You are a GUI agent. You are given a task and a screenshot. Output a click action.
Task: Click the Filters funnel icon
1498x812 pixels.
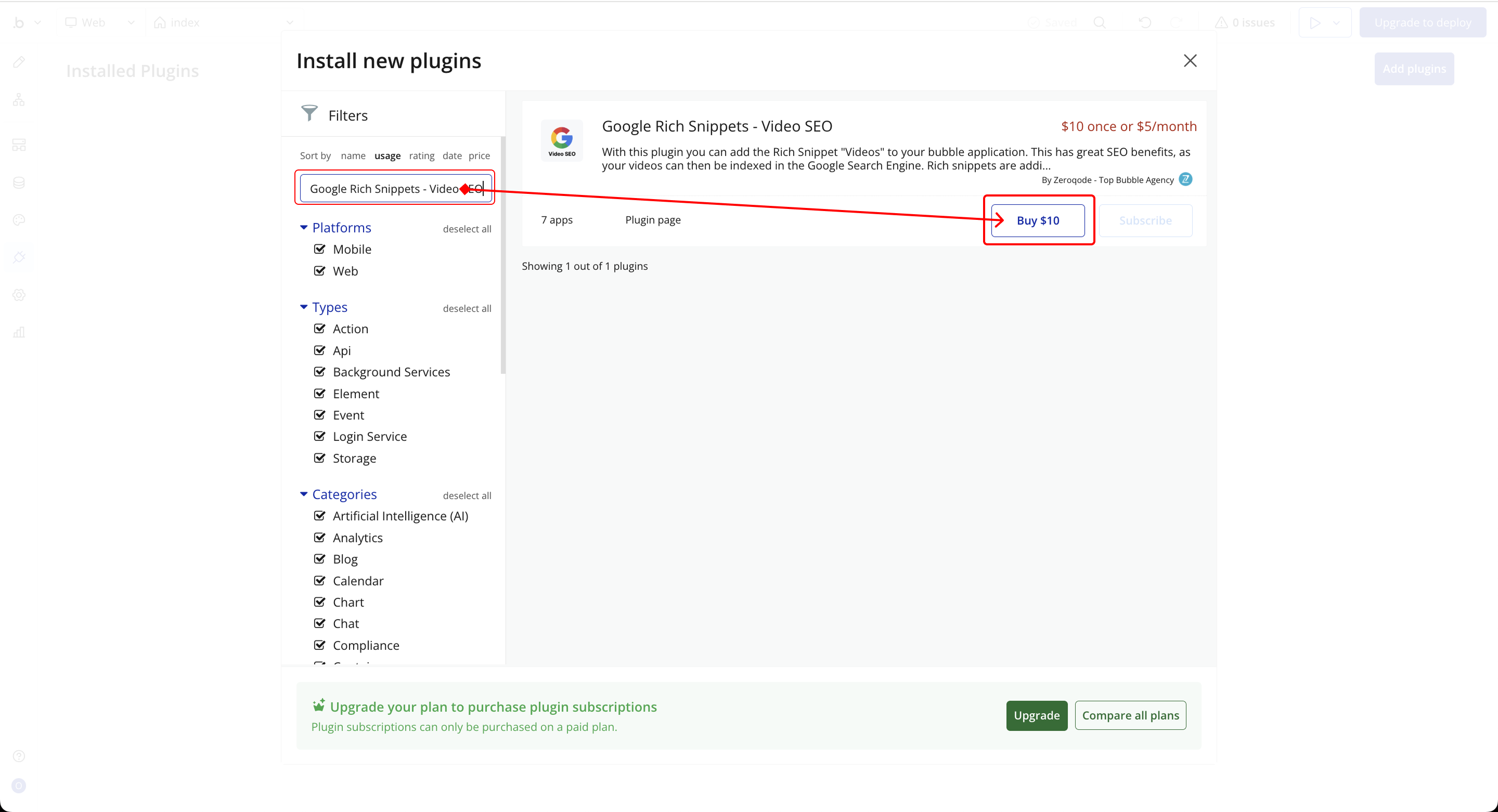tap(309, 113)
